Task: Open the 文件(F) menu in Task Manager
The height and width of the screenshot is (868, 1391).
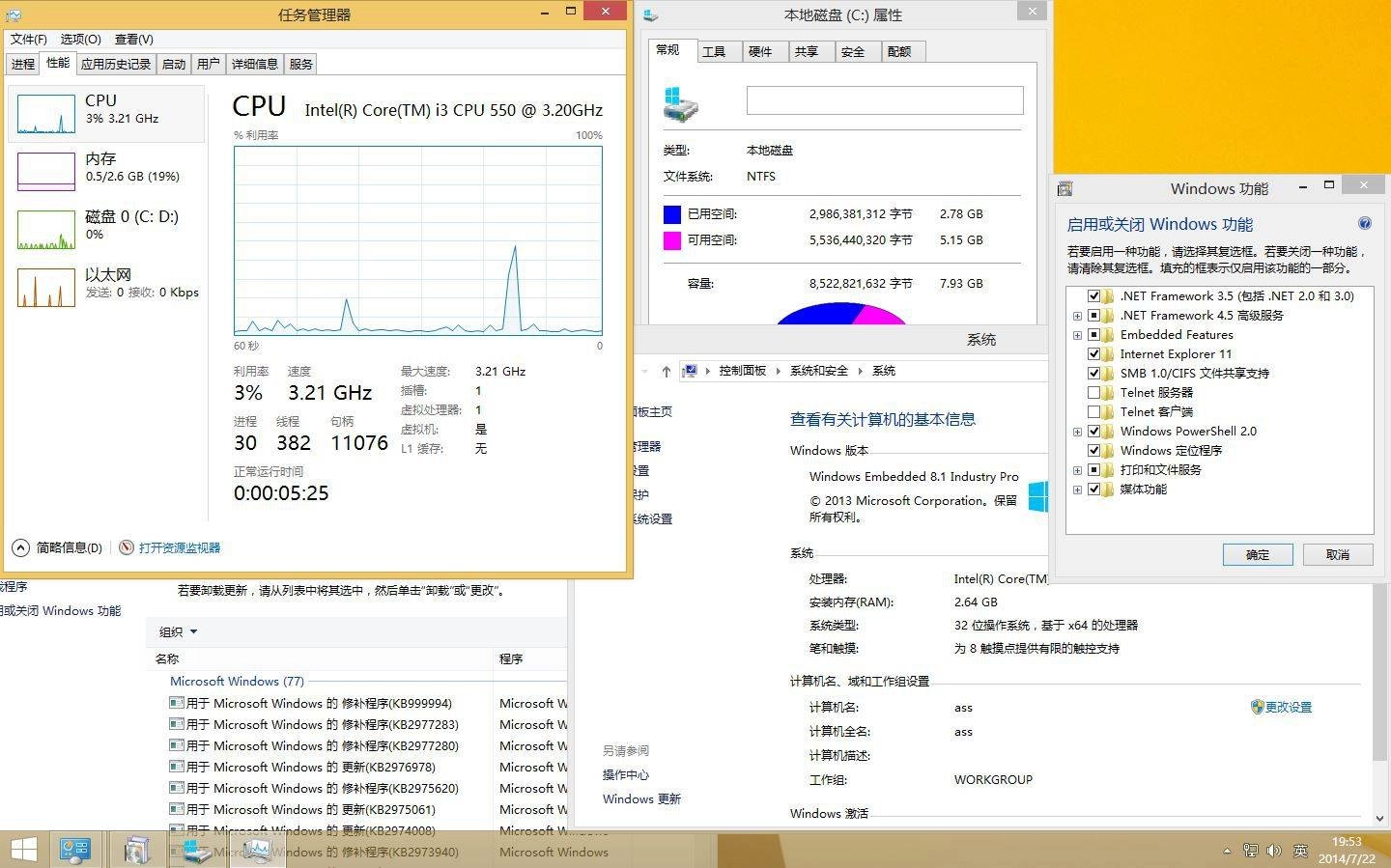Action: [28, 40]
